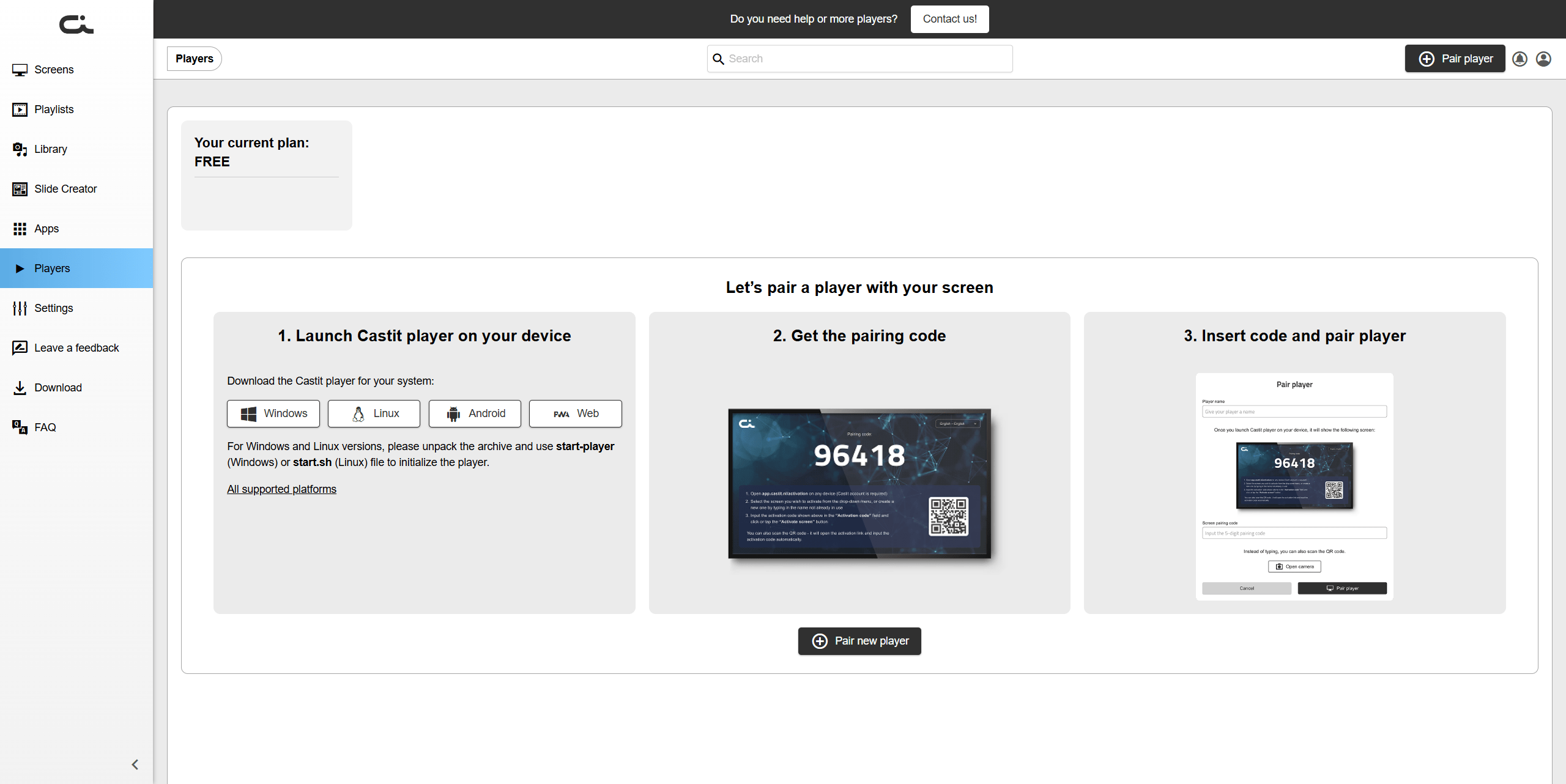
Task: Download the Windows player
Action: (273, 413)
